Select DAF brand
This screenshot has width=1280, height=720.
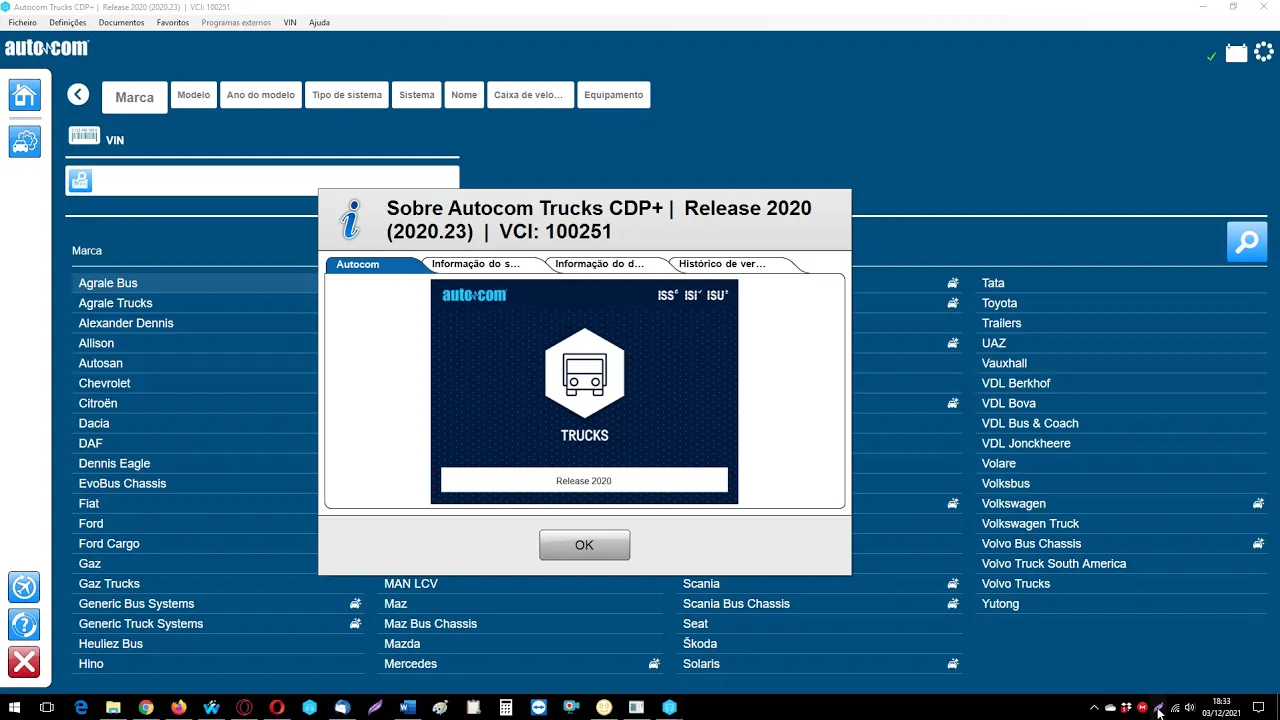91,443
